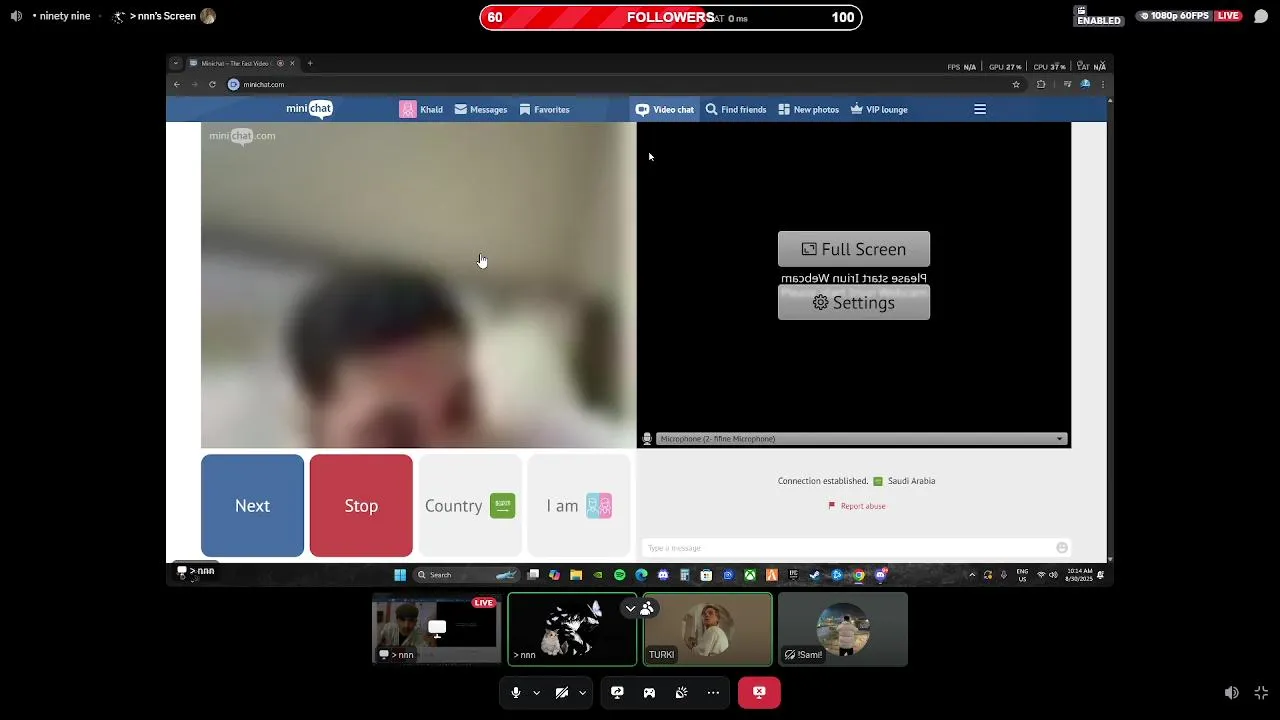Open Favorites in Minichat header

(544, 109)
